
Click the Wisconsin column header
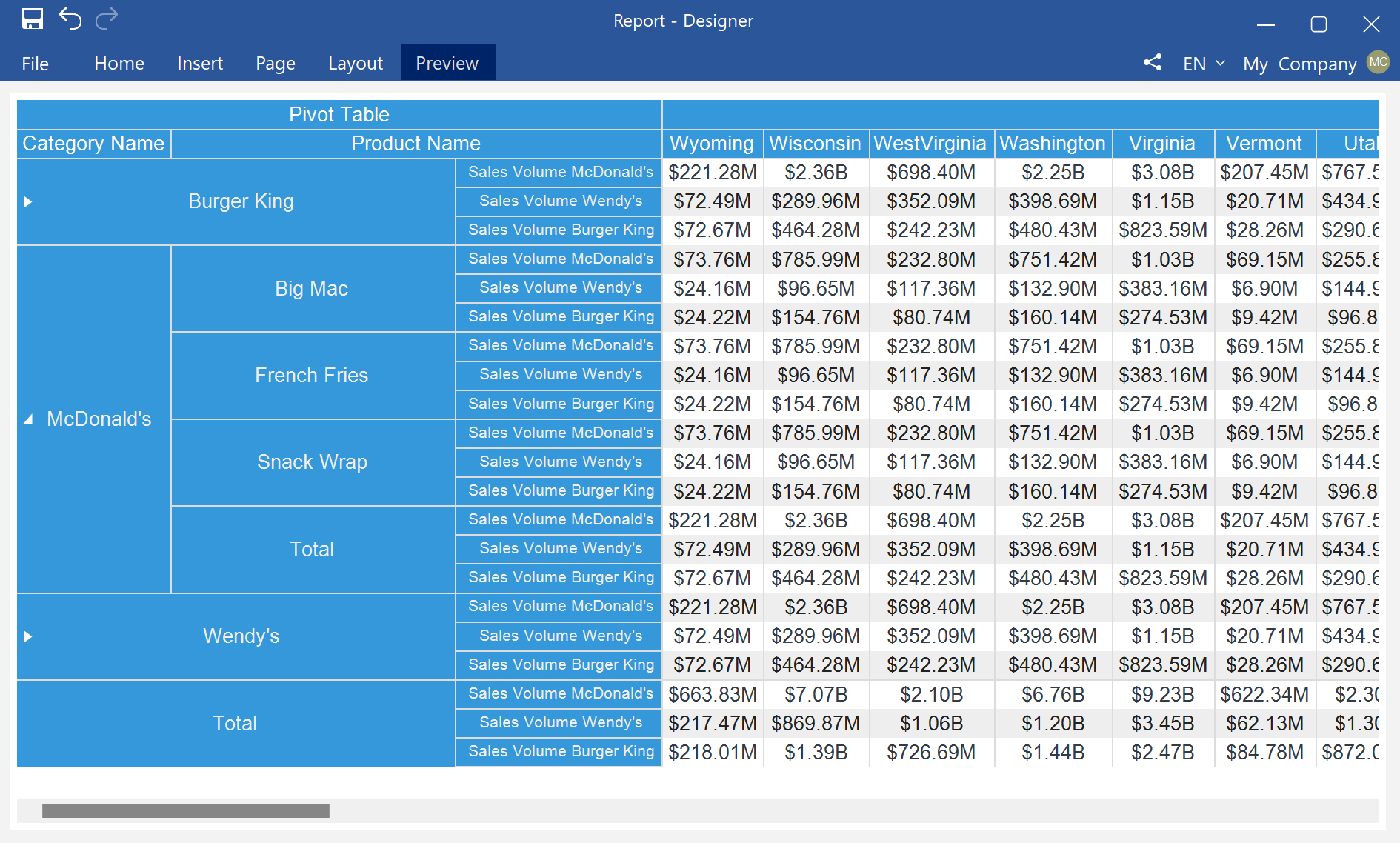[816, 144]
